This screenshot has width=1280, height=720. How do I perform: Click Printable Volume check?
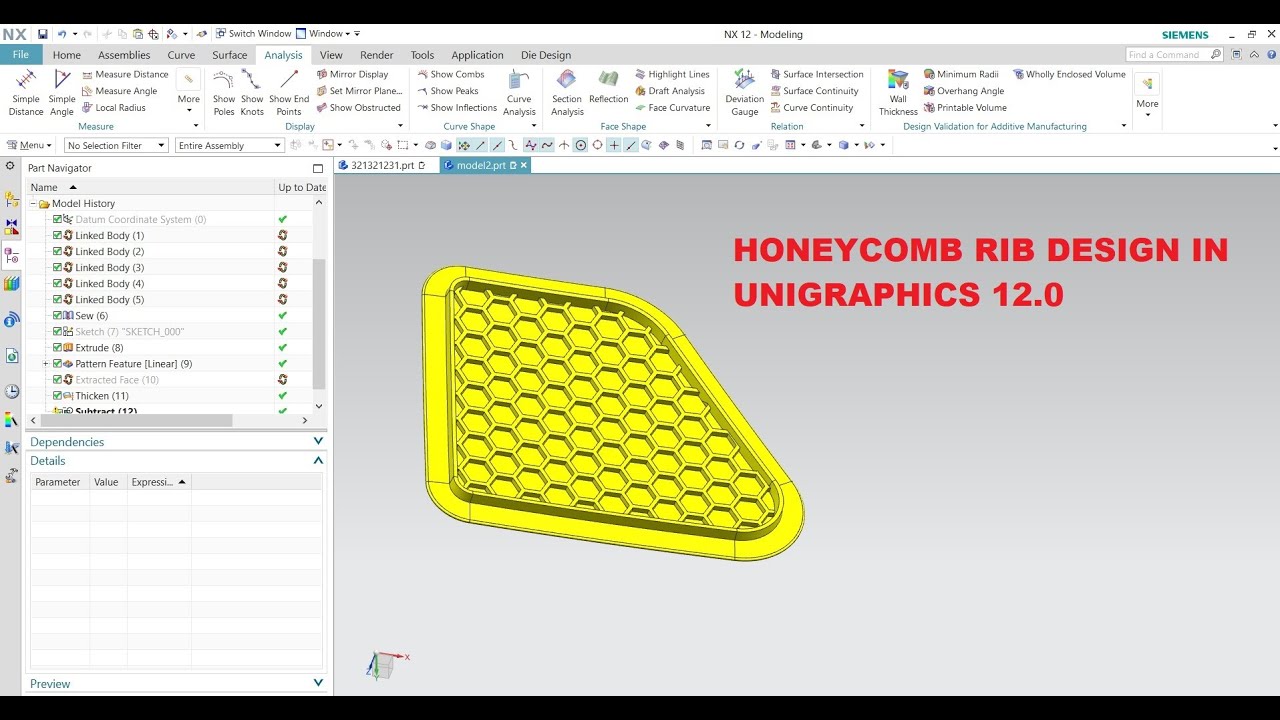pos(965,108)
